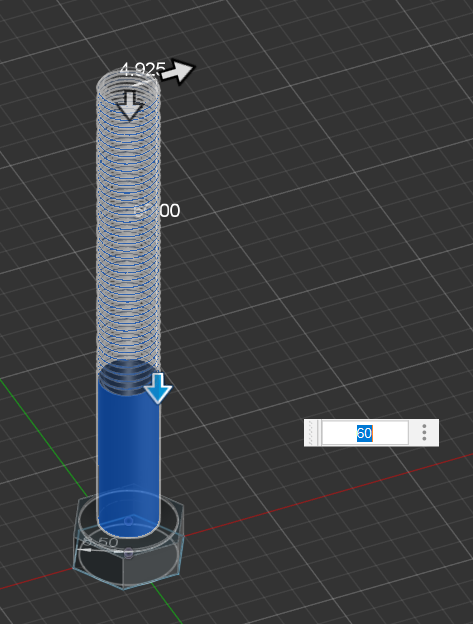The height and width of the screenshot is (624, 473).
Task: Open the three-dots menu beside value field
Action: (x=424, y=433)
